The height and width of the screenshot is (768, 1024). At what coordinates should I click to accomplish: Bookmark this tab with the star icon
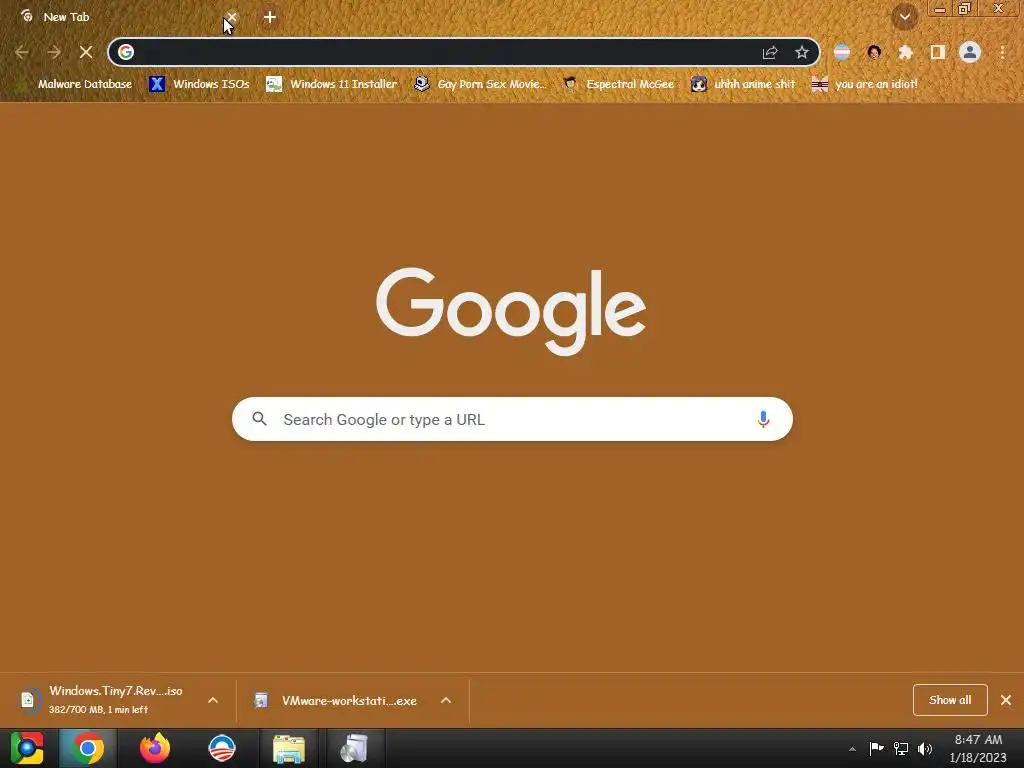801,52
